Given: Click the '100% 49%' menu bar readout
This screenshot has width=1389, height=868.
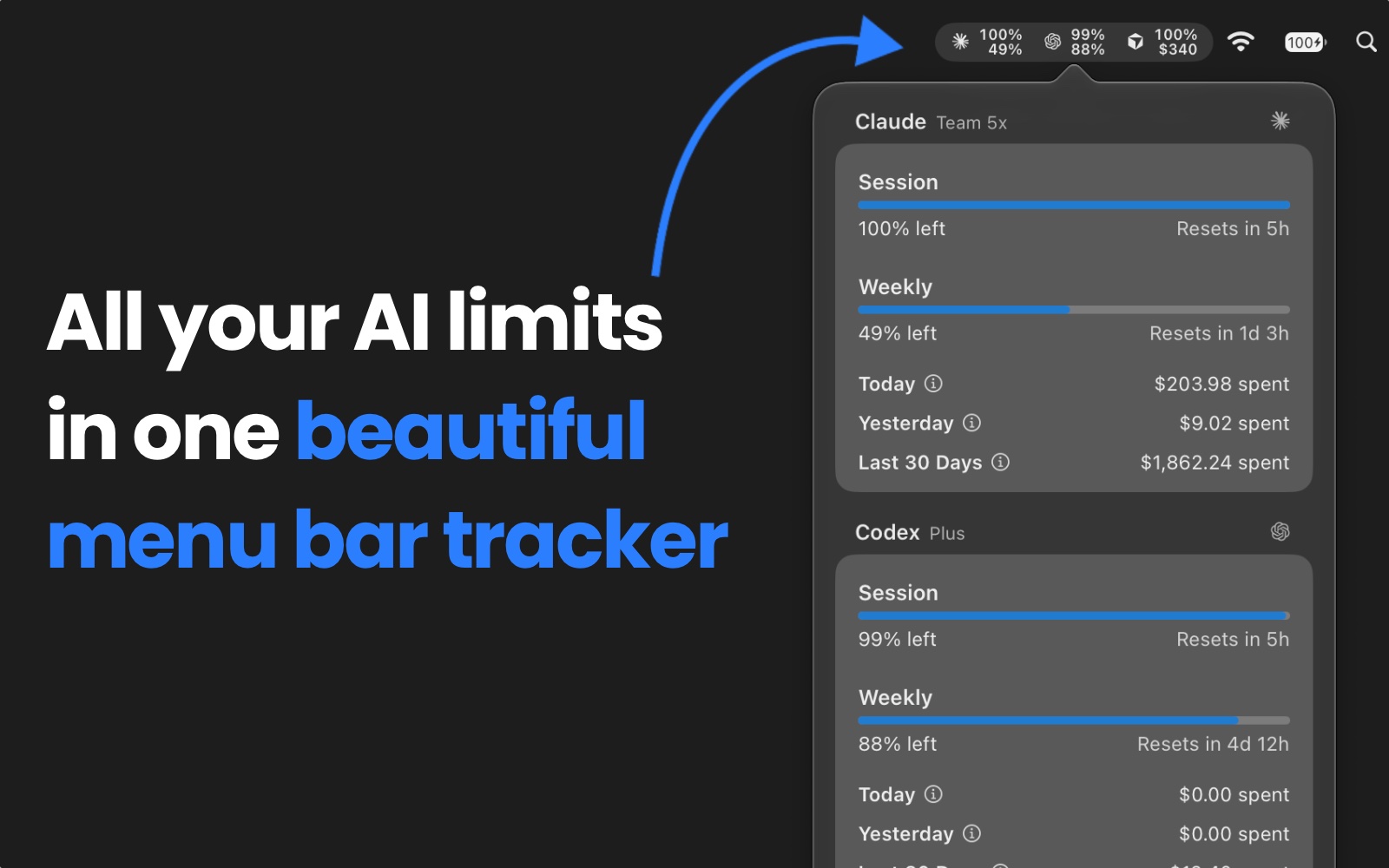Looking at the screenshot, I should (1001, 42).
